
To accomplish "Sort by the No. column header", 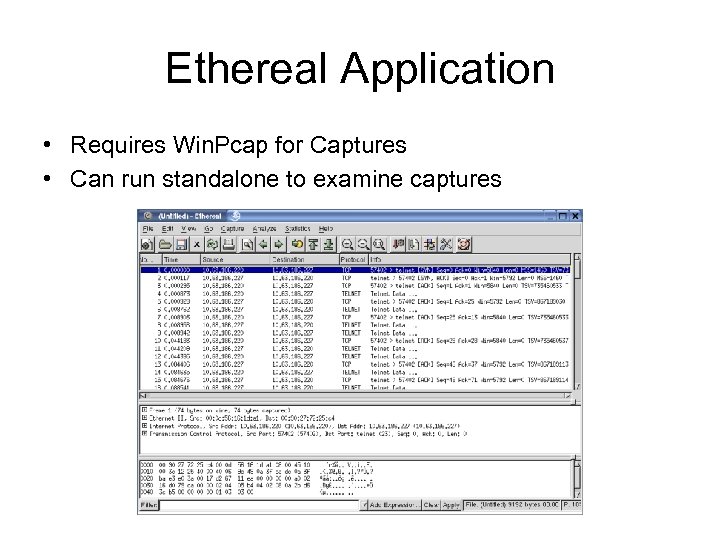I will [x=151, y=259].
